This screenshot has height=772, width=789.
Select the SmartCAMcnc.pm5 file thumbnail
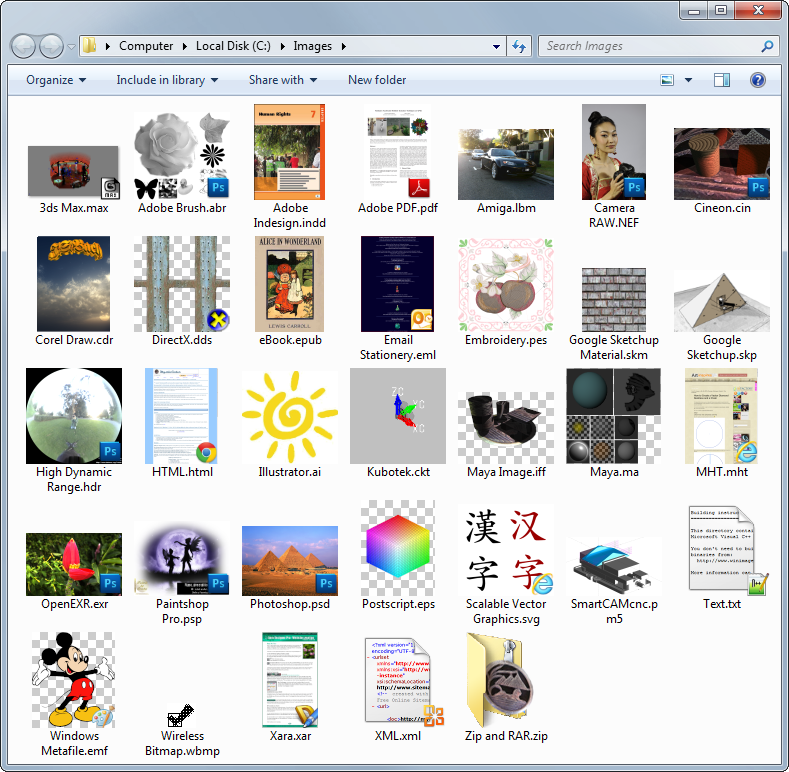[x=614, y=567]
